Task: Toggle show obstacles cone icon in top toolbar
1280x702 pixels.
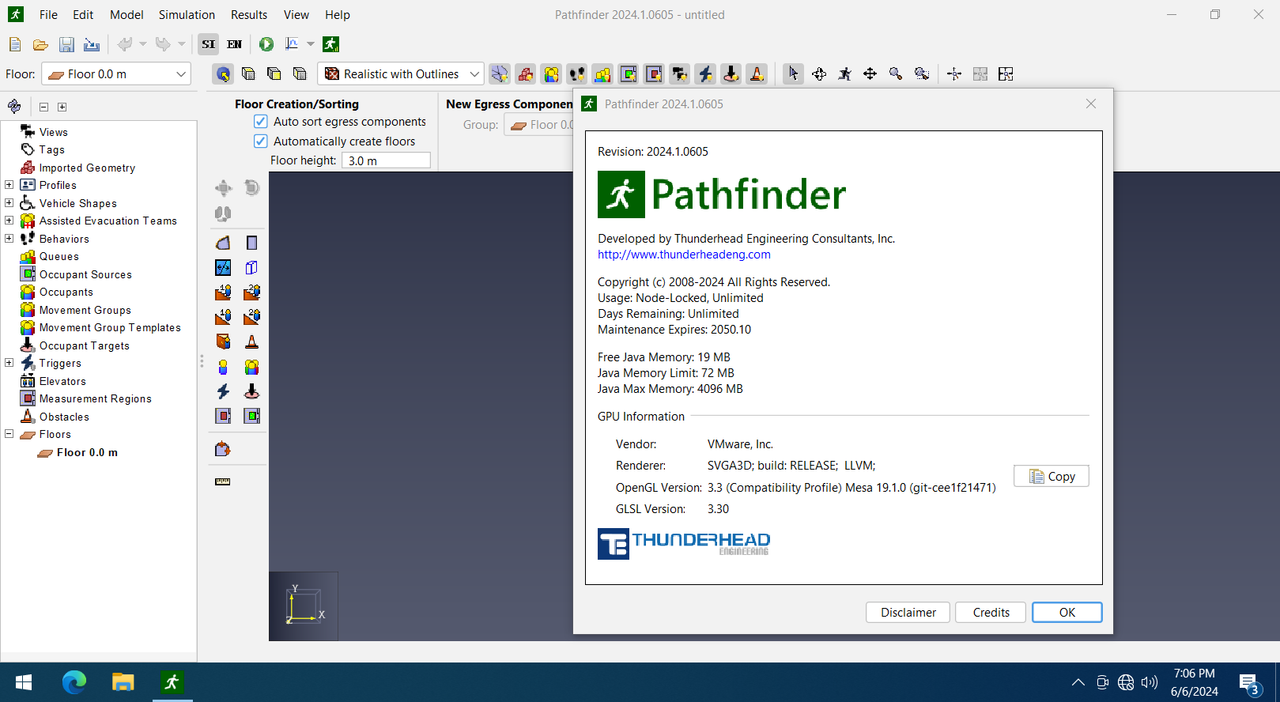Action: 757,74
